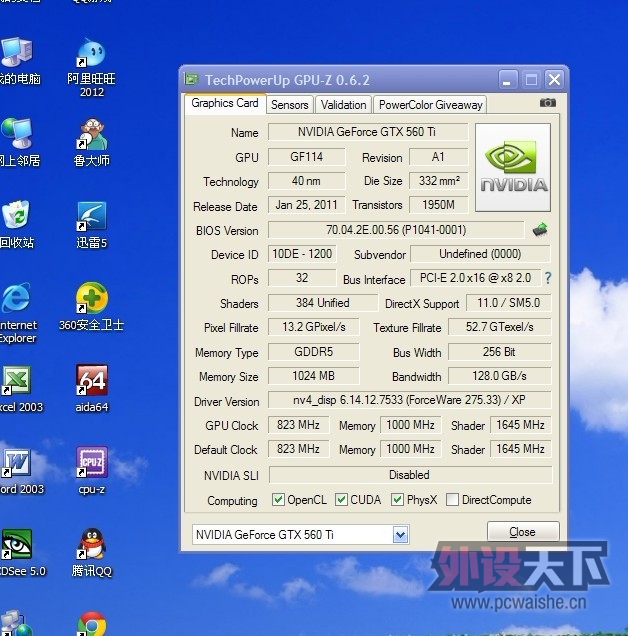The width and height of the screenshot is (628, 636).
Task: Click the Name field NVIDIA GeForce GTX 560 Ti
Action: click(x=368, y=132)
